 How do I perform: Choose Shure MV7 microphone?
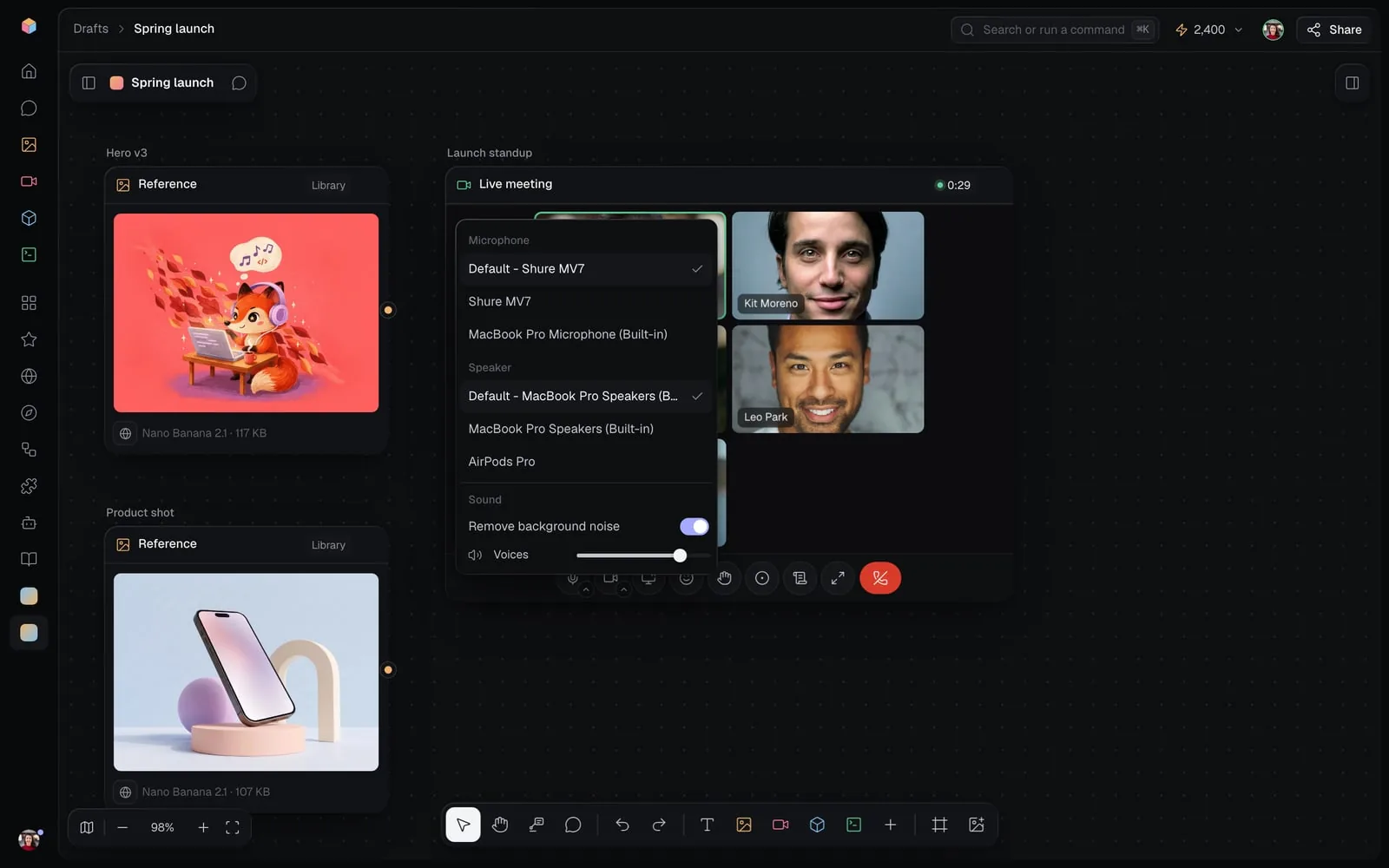click(x=586, y=301)
